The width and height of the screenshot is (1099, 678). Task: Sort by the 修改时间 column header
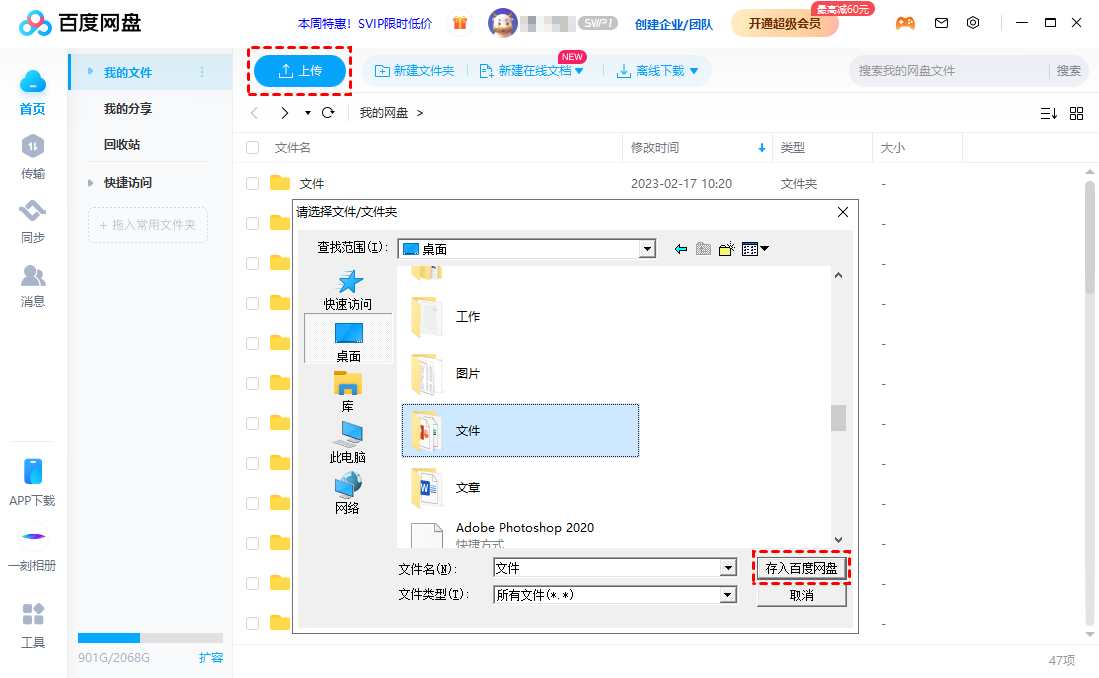pos(697,148)
